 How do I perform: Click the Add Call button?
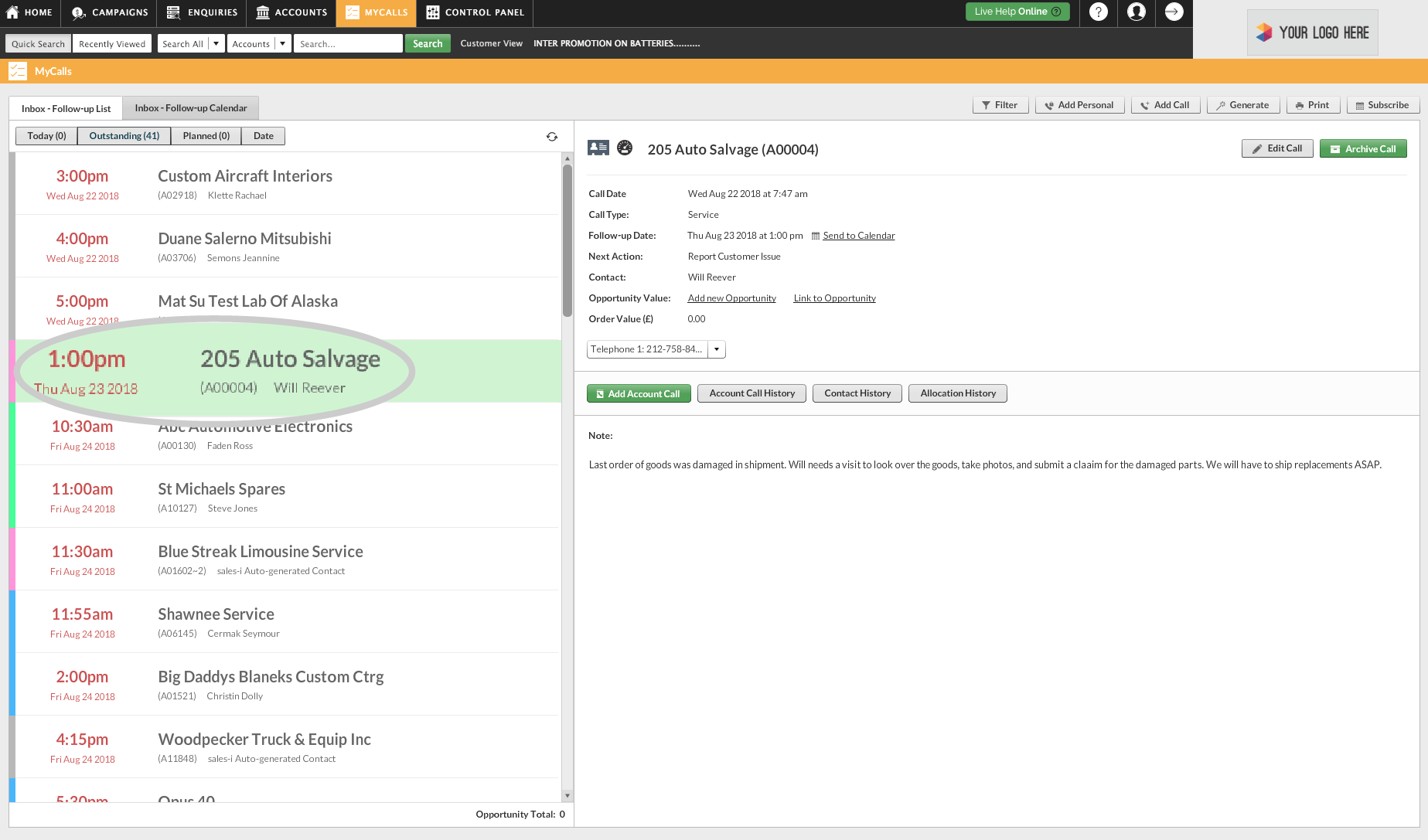coord(1166,105)
